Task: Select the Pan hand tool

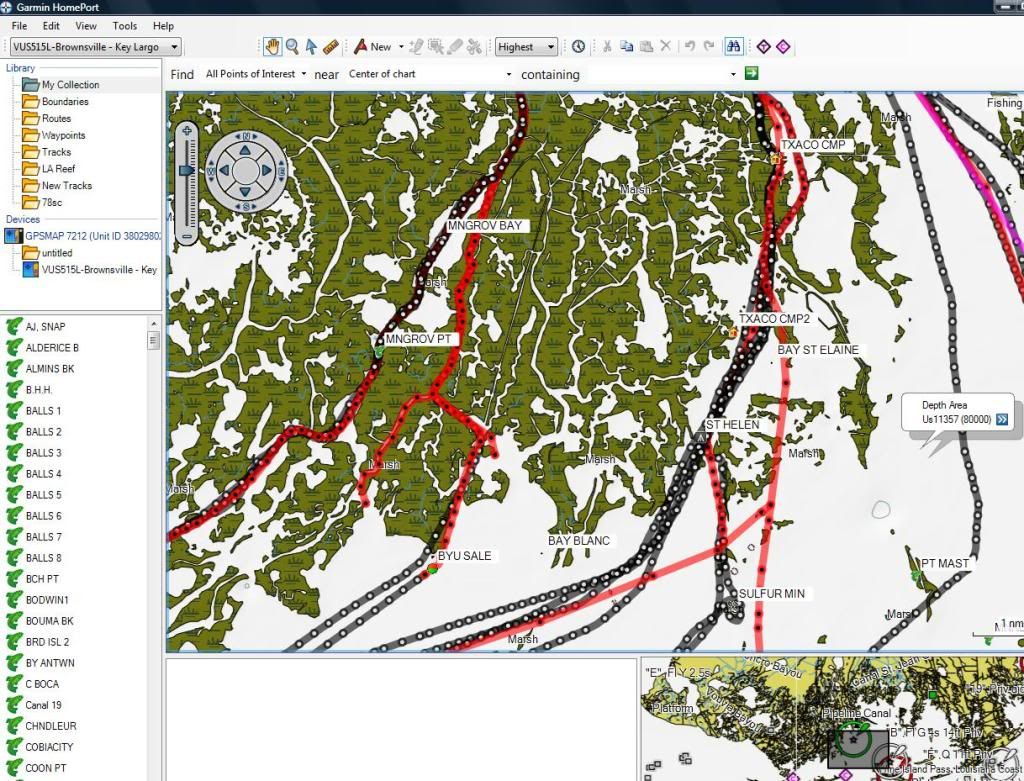Action: 272,46
